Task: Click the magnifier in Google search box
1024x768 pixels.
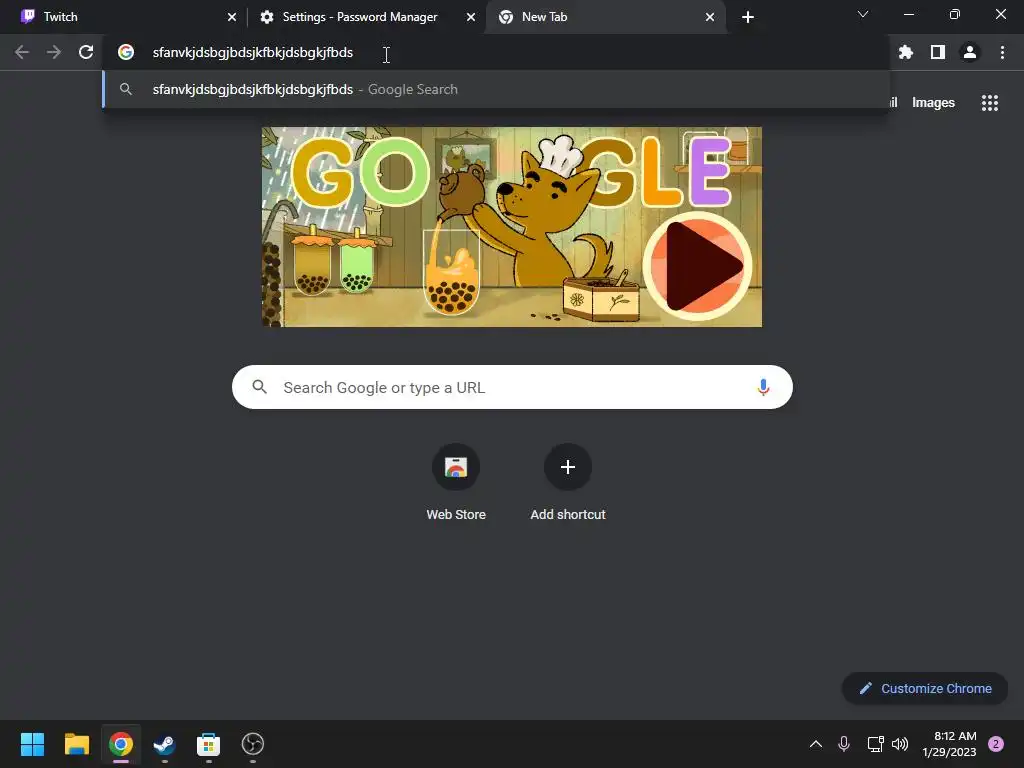Action: [x=259, y=387]
